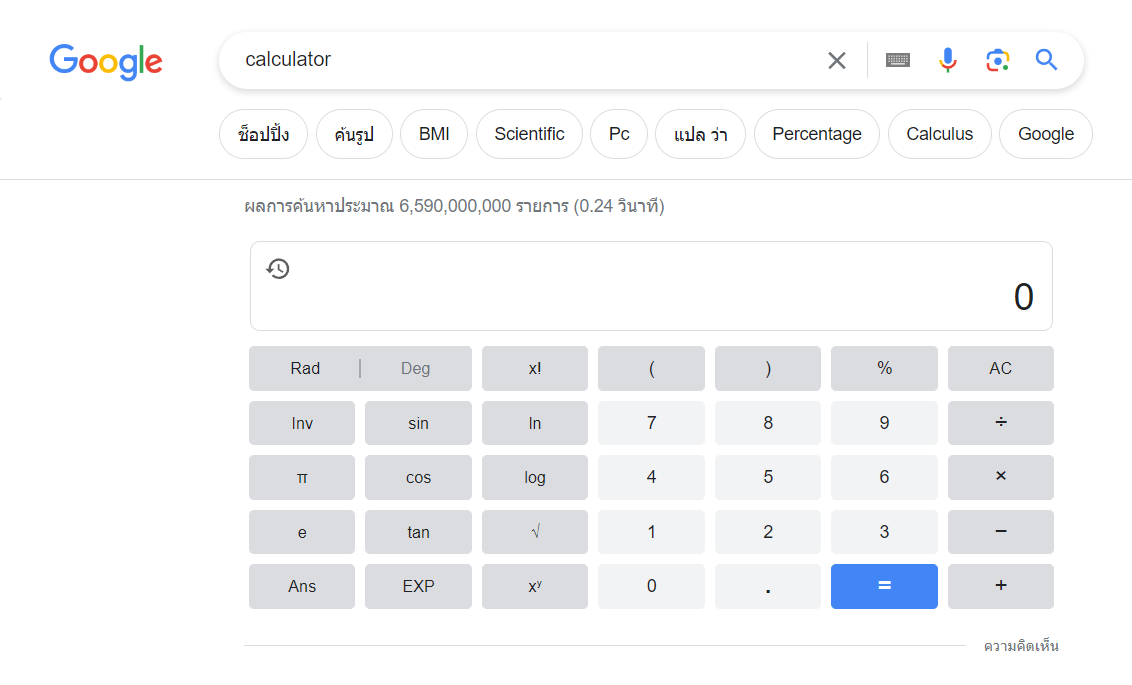Viewport: 1132px width, 685px height.
Task: Click the digit 4 key
Action: (x=651, y=477)
